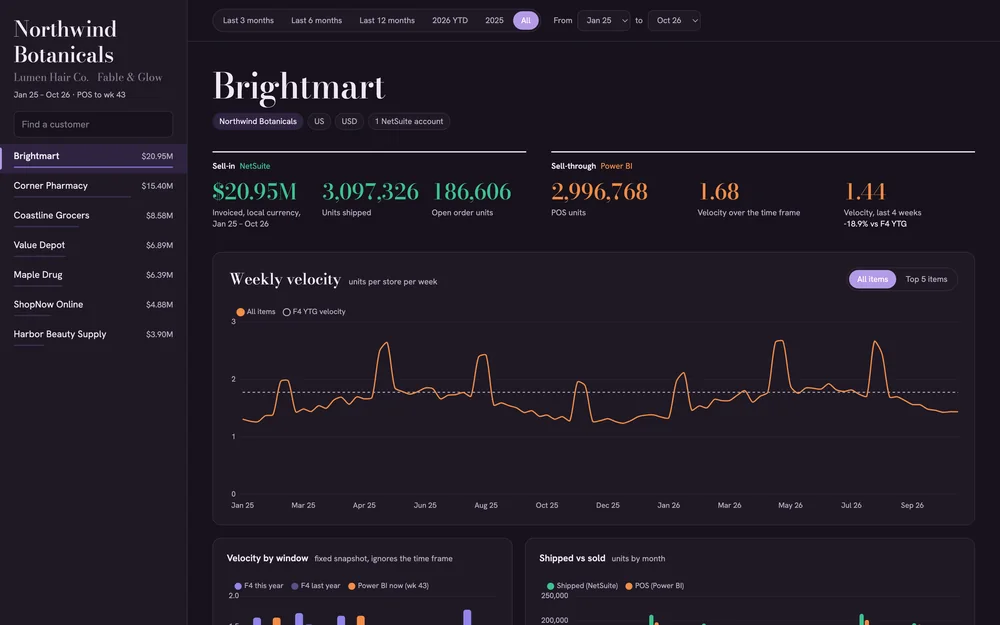1000x625 pixels.
Task: Toggle F4 last year legend dot
Action: click(x=295, y=586)
